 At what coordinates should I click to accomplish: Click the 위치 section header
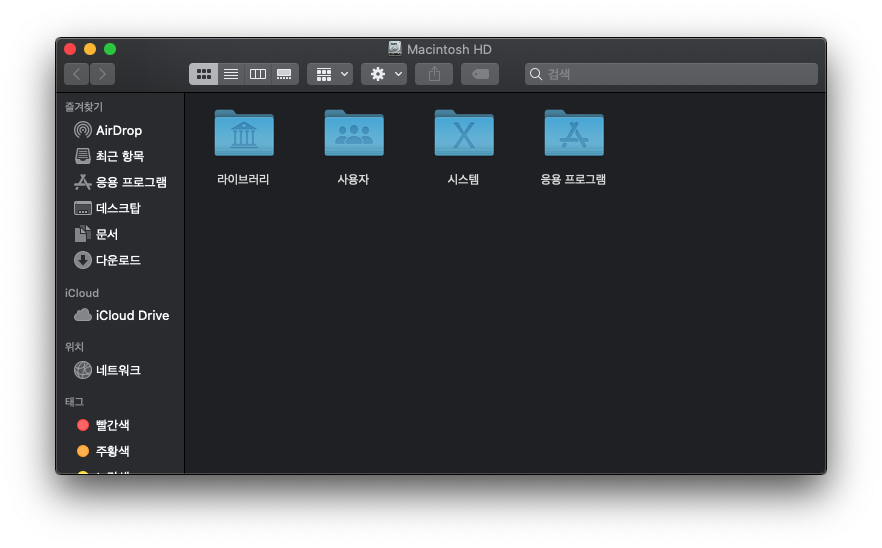(74, 347)
